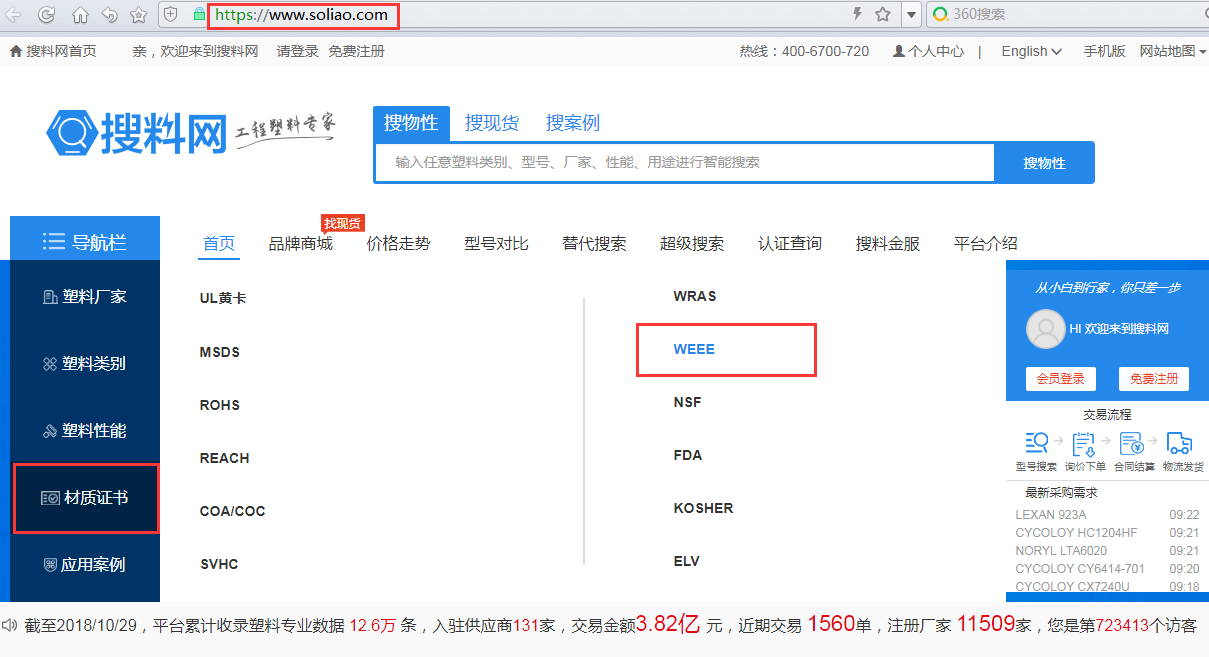Image resolution: width=1209 pixels, height=657 pixels.
Task: Click the 物流发货 truck icon
Action: click(x=1180, y=443)
